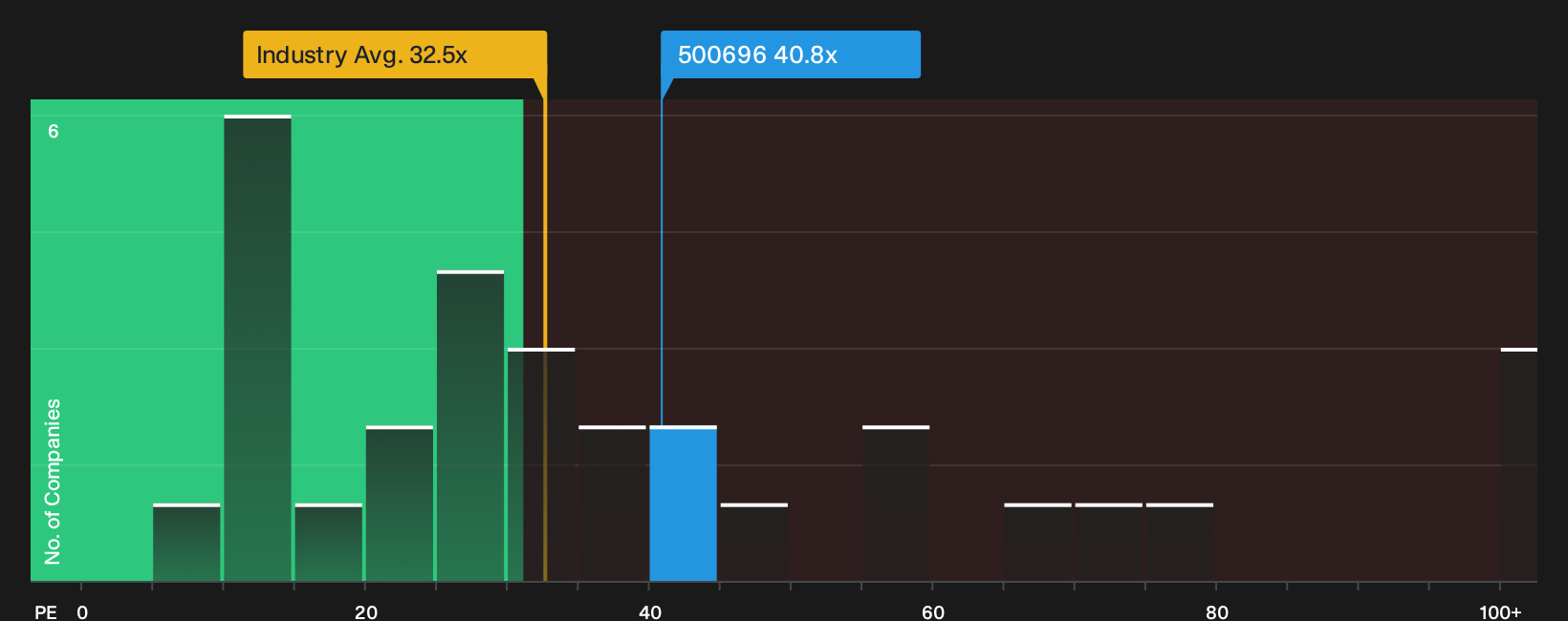Click the 100+ bar at right edge
The height and width of the screenshot is (621, 1568).
pyautogui.click(x=1519, y=464)
